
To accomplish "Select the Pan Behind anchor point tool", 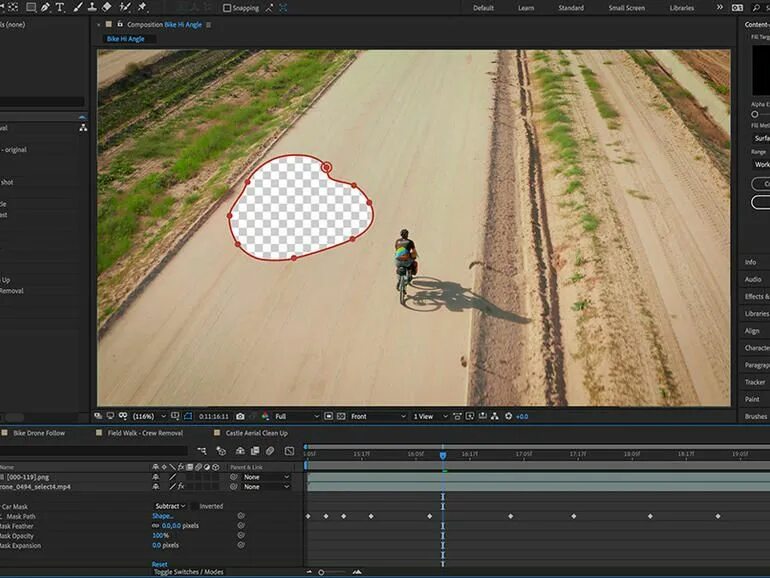I will (13, 7).
